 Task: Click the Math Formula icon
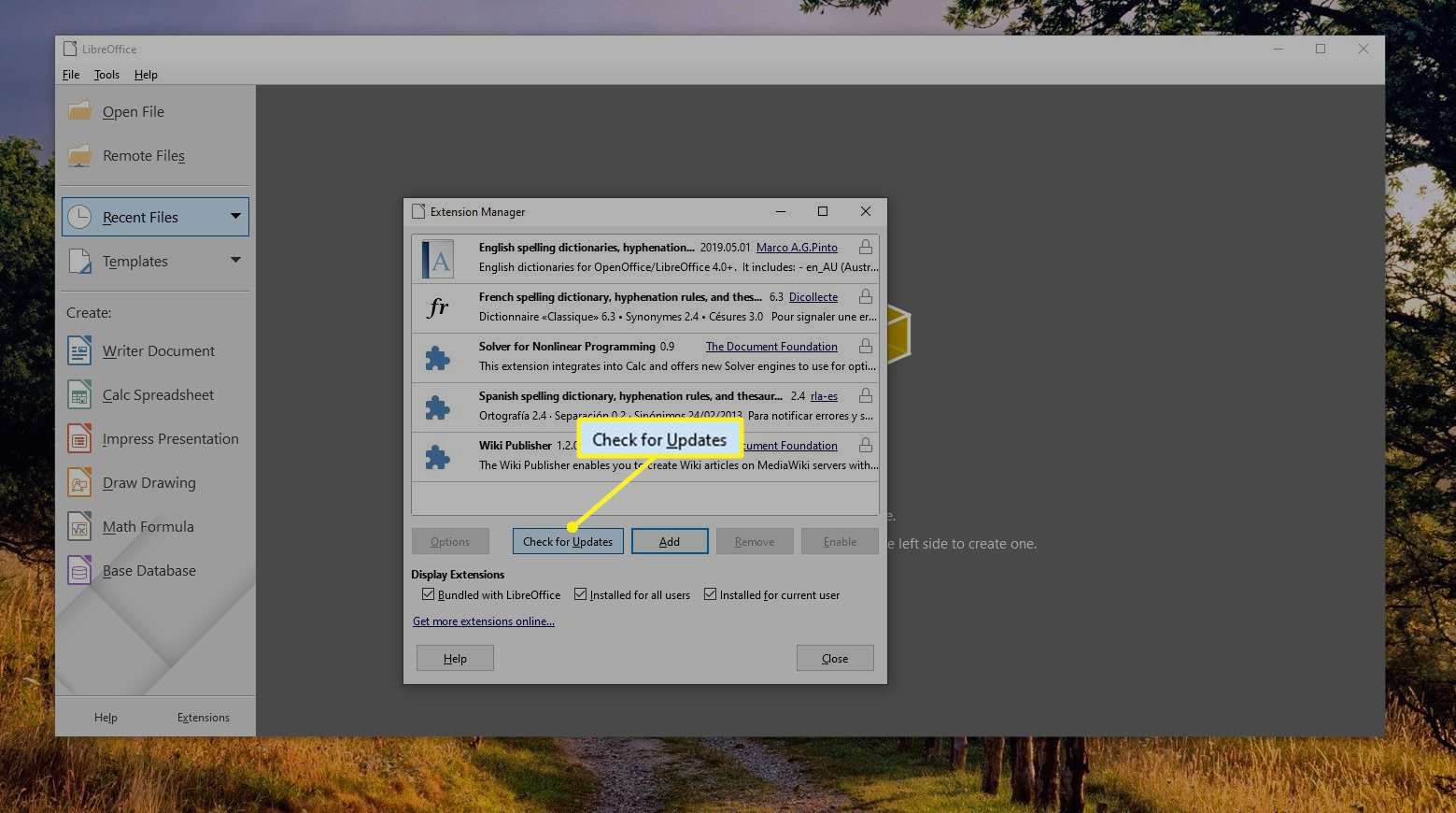click(x=79, y=526)
